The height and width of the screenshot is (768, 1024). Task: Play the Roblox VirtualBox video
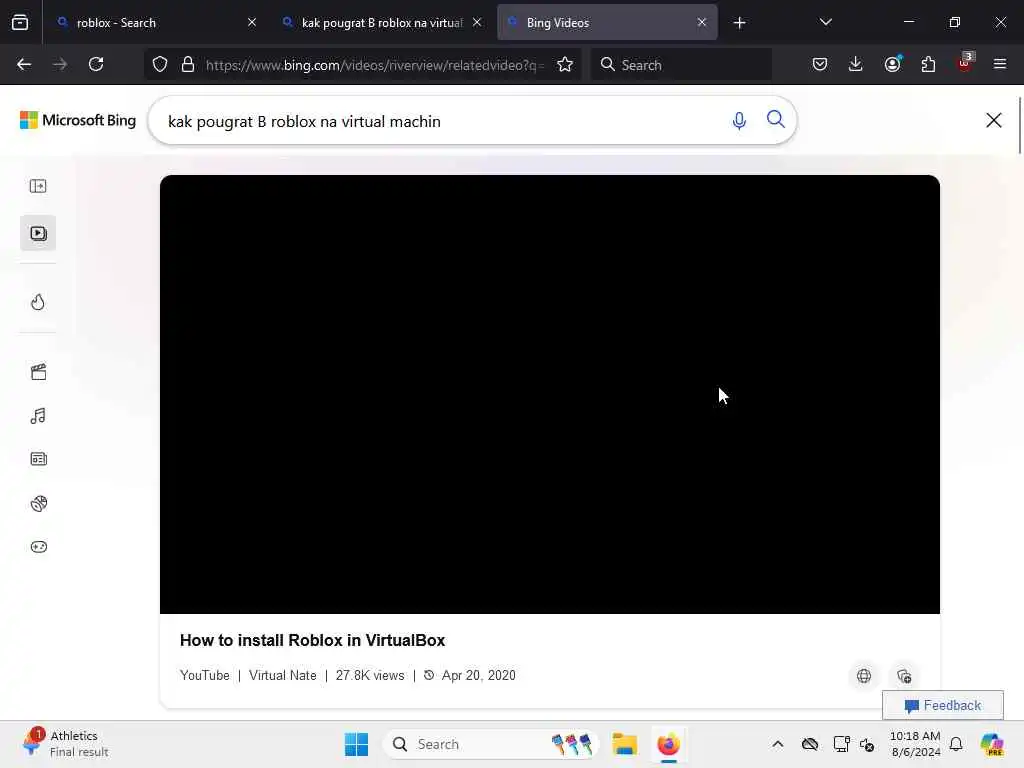coord(550,394)
